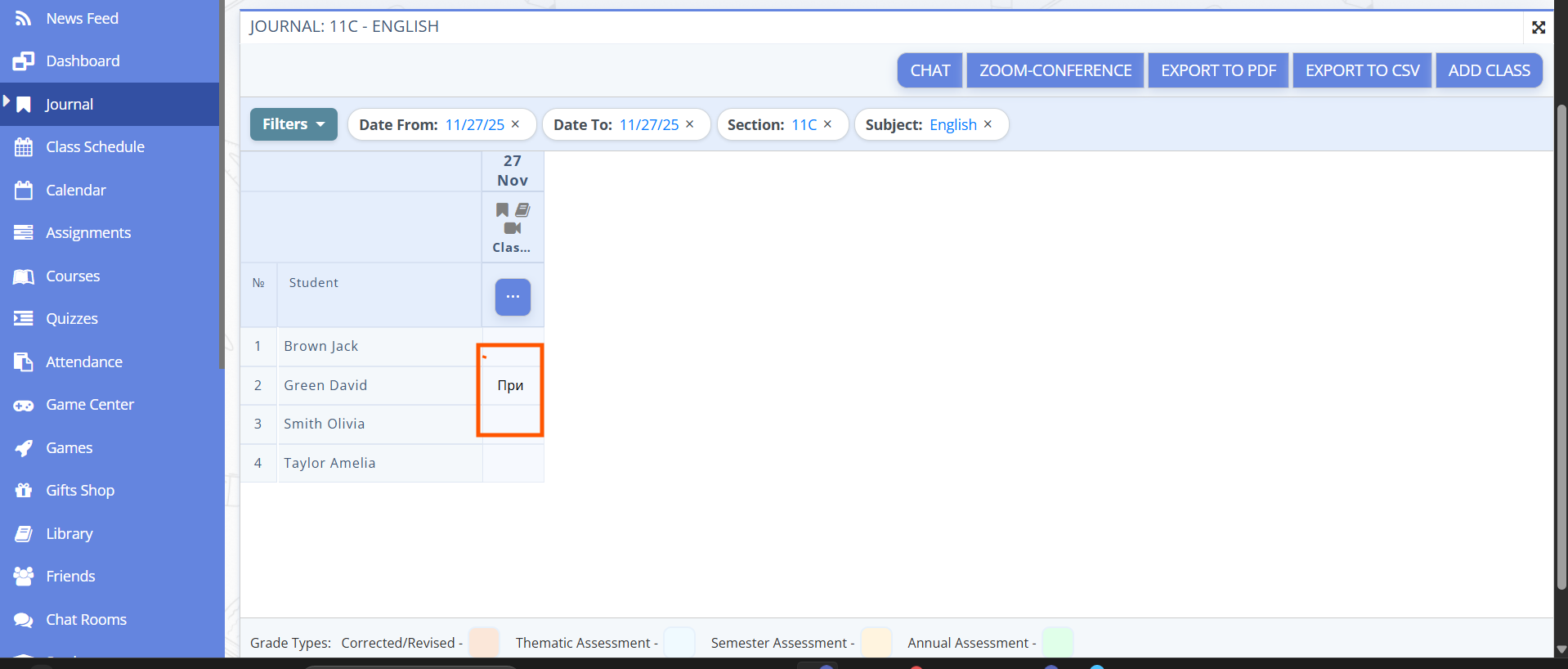Click the Calendar icon in the sidebar

[24, 191]
